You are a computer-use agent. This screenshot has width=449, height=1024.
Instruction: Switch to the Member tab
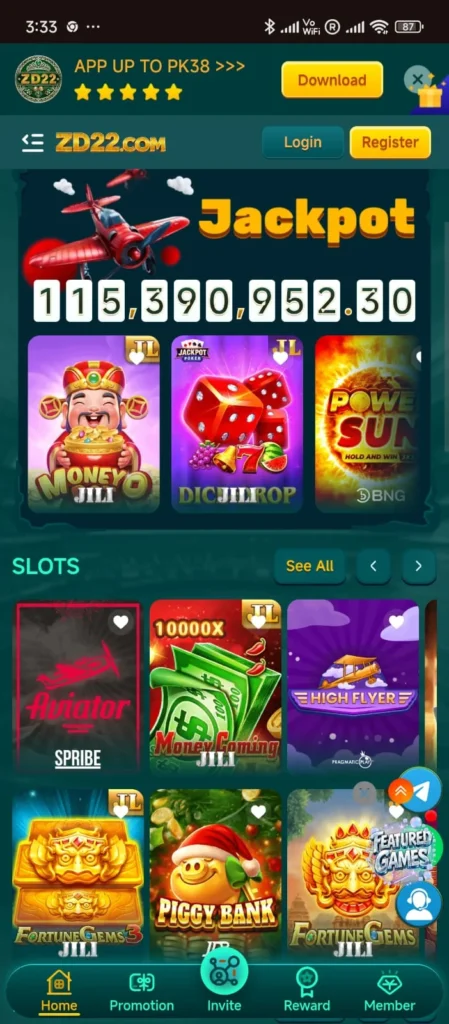[x=390, y=991]
